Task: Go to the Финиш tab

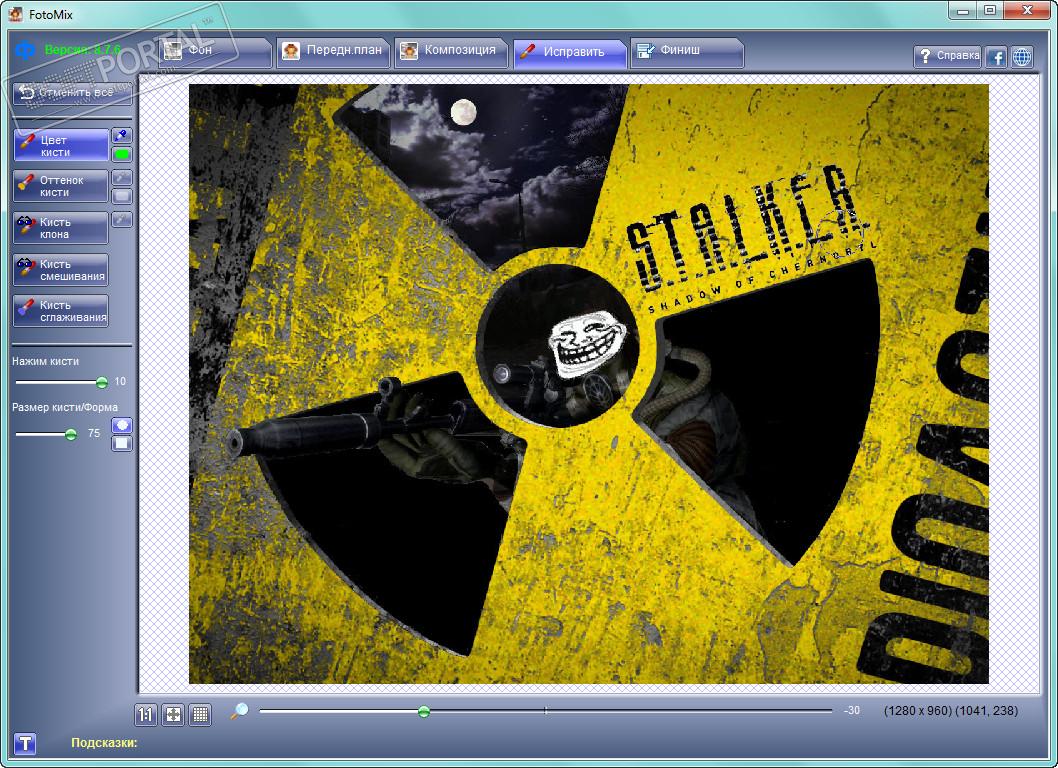Action: click(687, 52)
